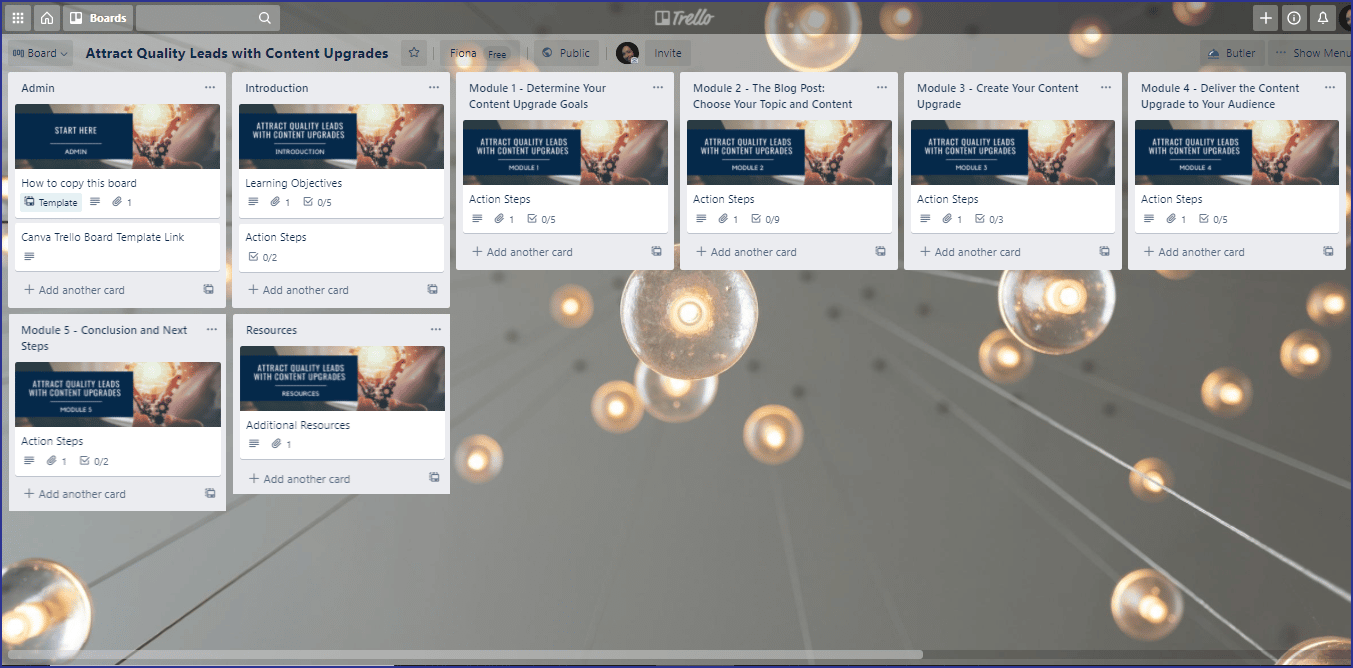Open Module 1 list actions ellipsis
Viewport: 1353px width, 668px height.
pos(658,88)
